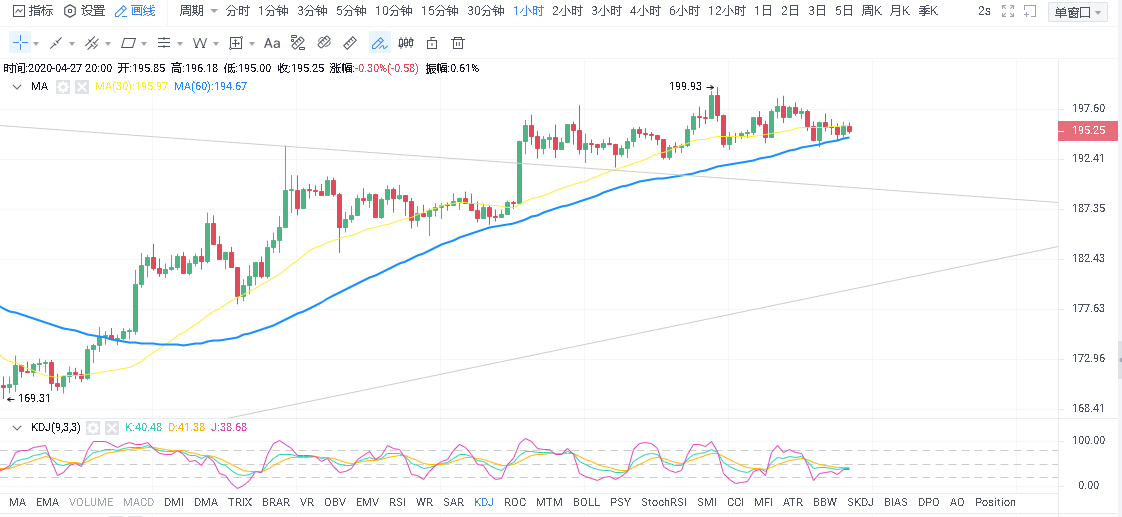Open the 单窗口 window layout dropdown
The width and height of the screenshot is (1122, 517).
pos(1078,12)
